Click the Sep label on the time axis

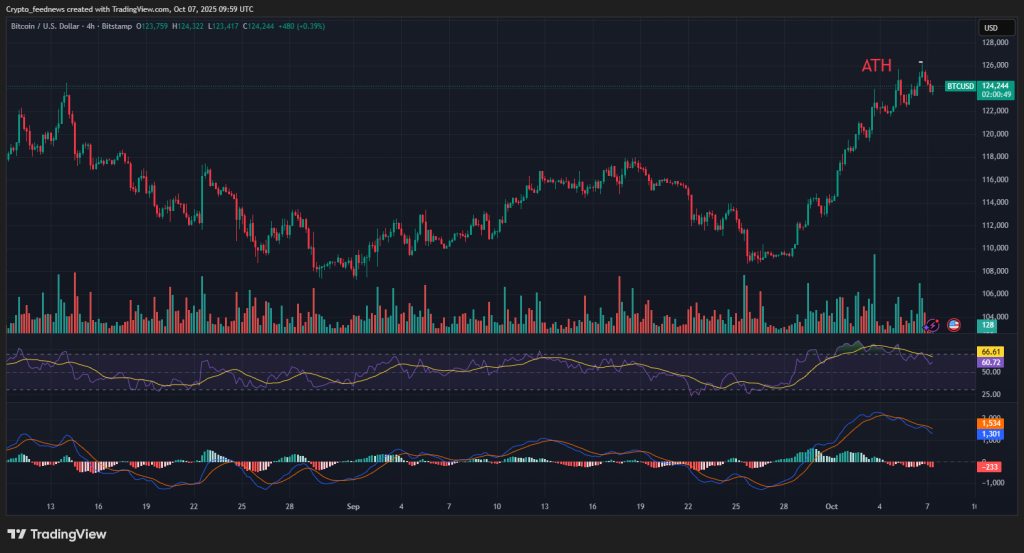tap(352, 507)
